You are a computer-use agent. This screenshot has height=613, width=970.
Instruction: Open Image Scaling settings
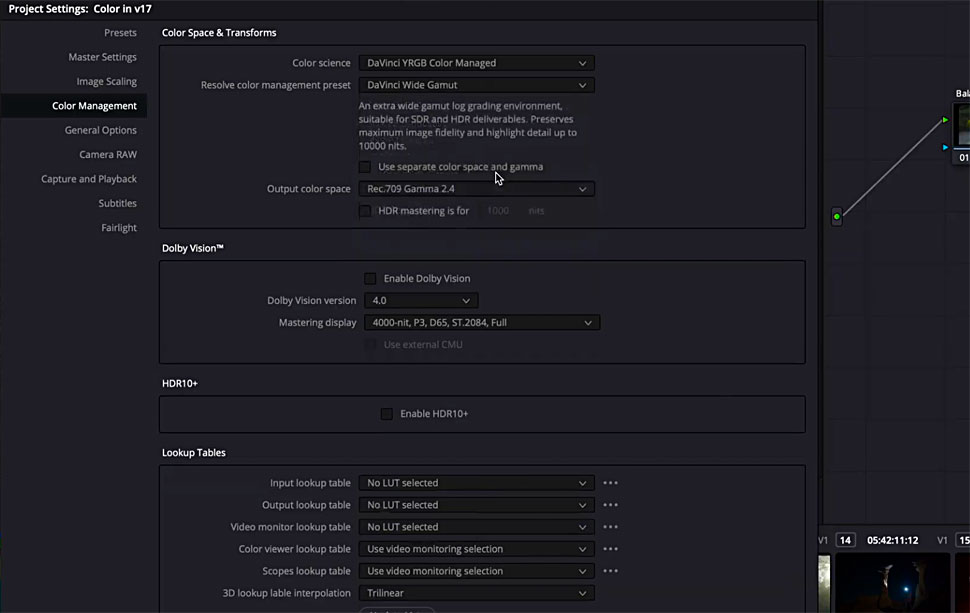[x=106, y=82]
